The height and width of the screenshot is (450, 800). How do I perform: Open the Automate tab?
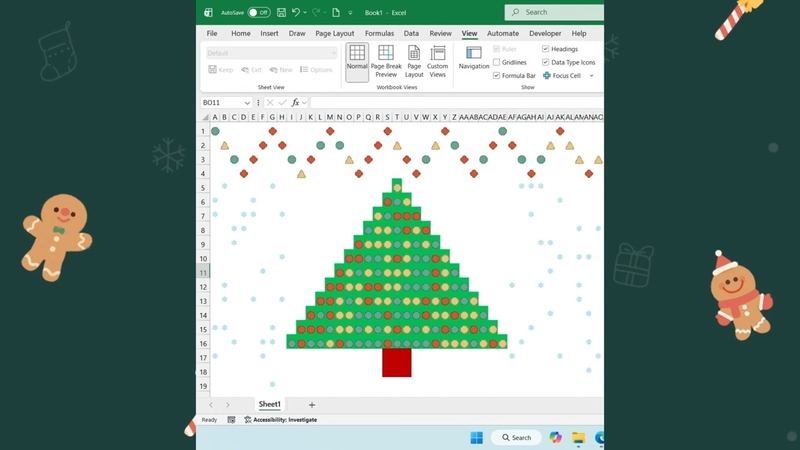[x=503, y=33]
